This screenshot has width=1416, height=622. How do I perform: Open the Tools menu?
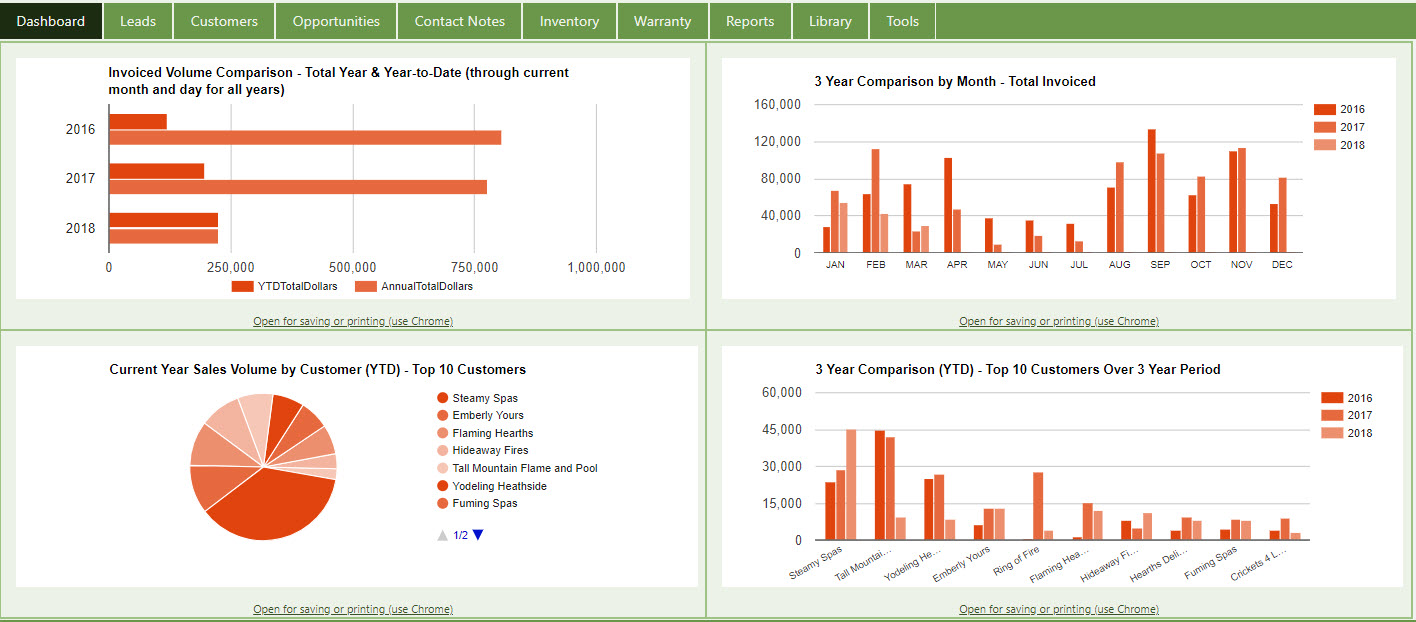tap(902, 20)
